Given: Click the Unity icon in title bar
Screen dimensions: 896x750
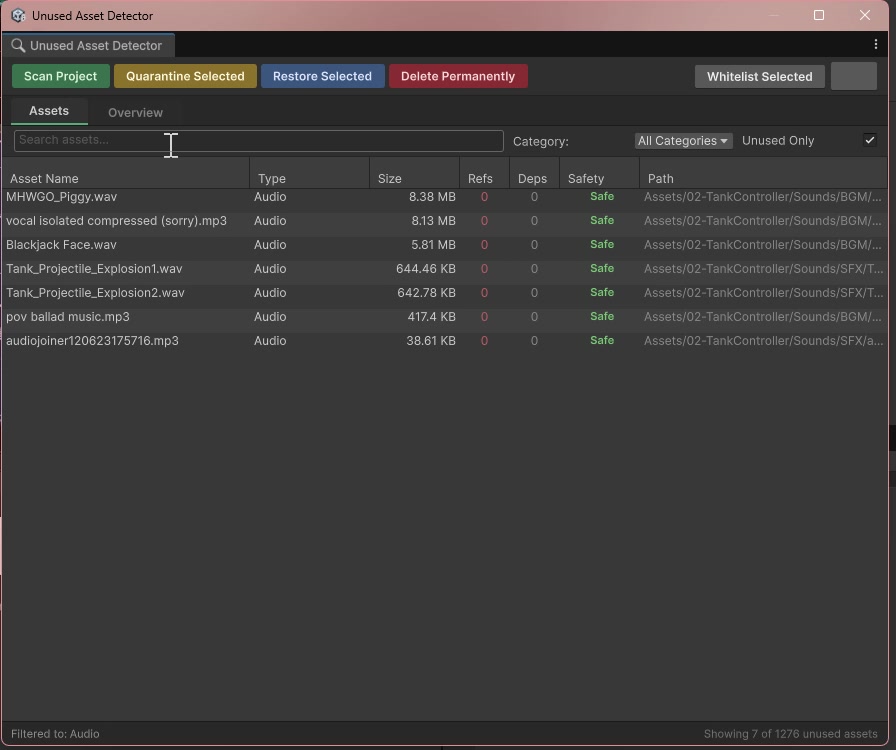Looking at the screenshot, I should 18,15.
